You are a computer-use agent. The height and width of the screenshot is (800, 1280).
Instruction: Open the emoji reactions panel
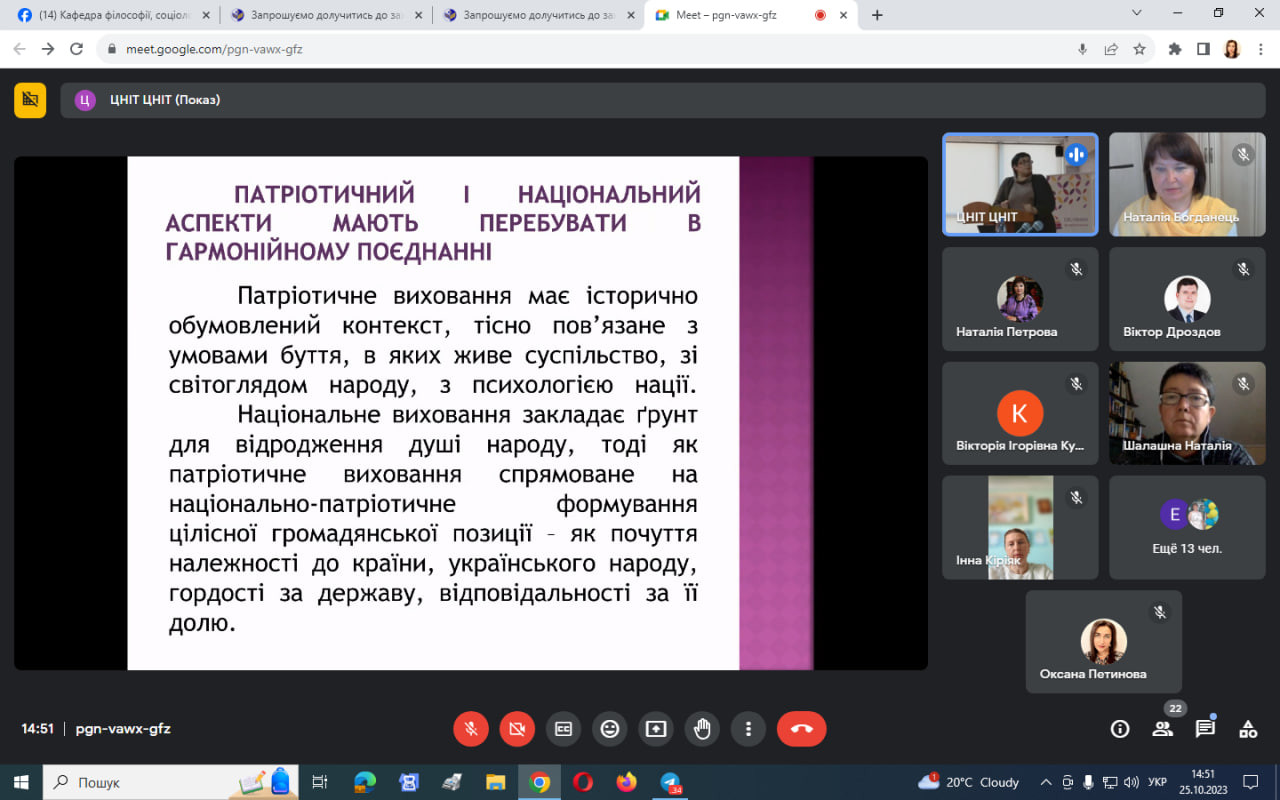click(609, 729)
